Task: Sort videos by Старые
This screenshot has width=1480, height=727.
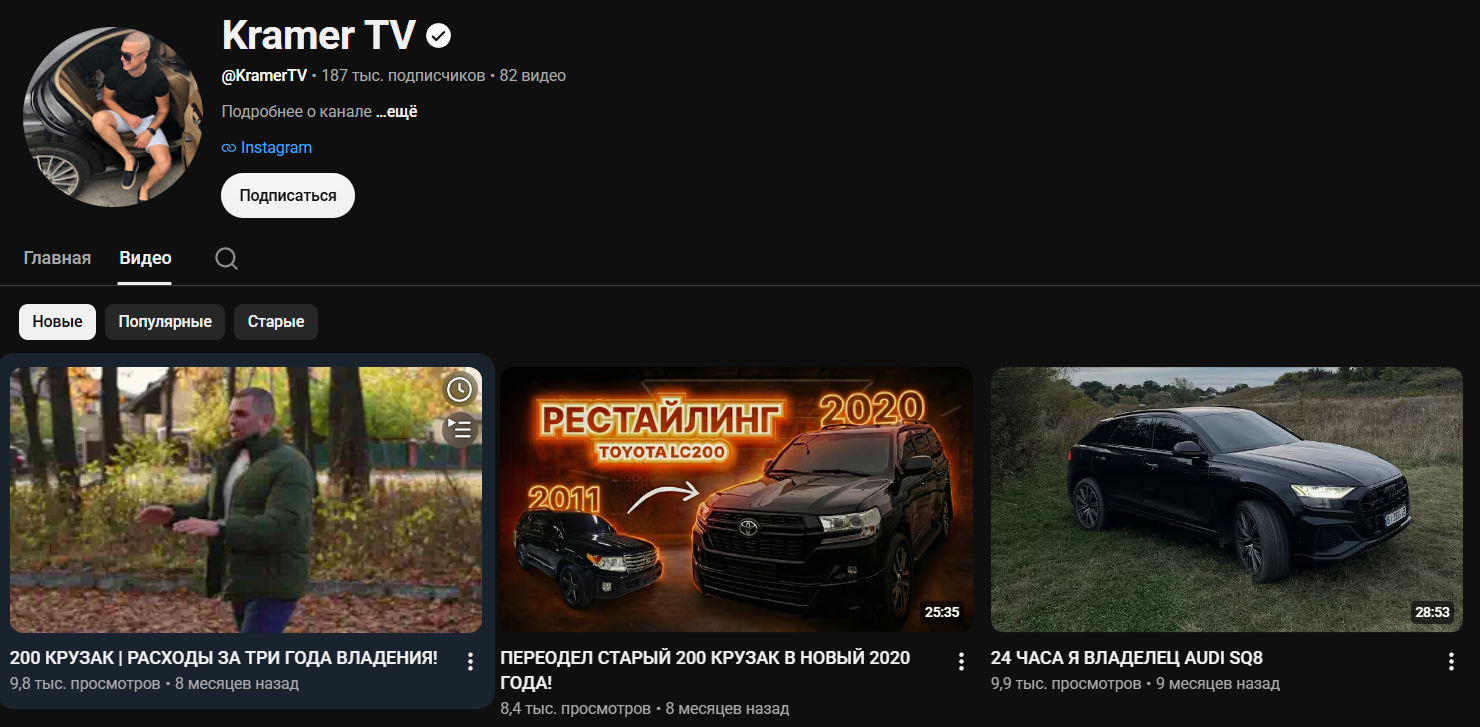Action: [276, 322]
